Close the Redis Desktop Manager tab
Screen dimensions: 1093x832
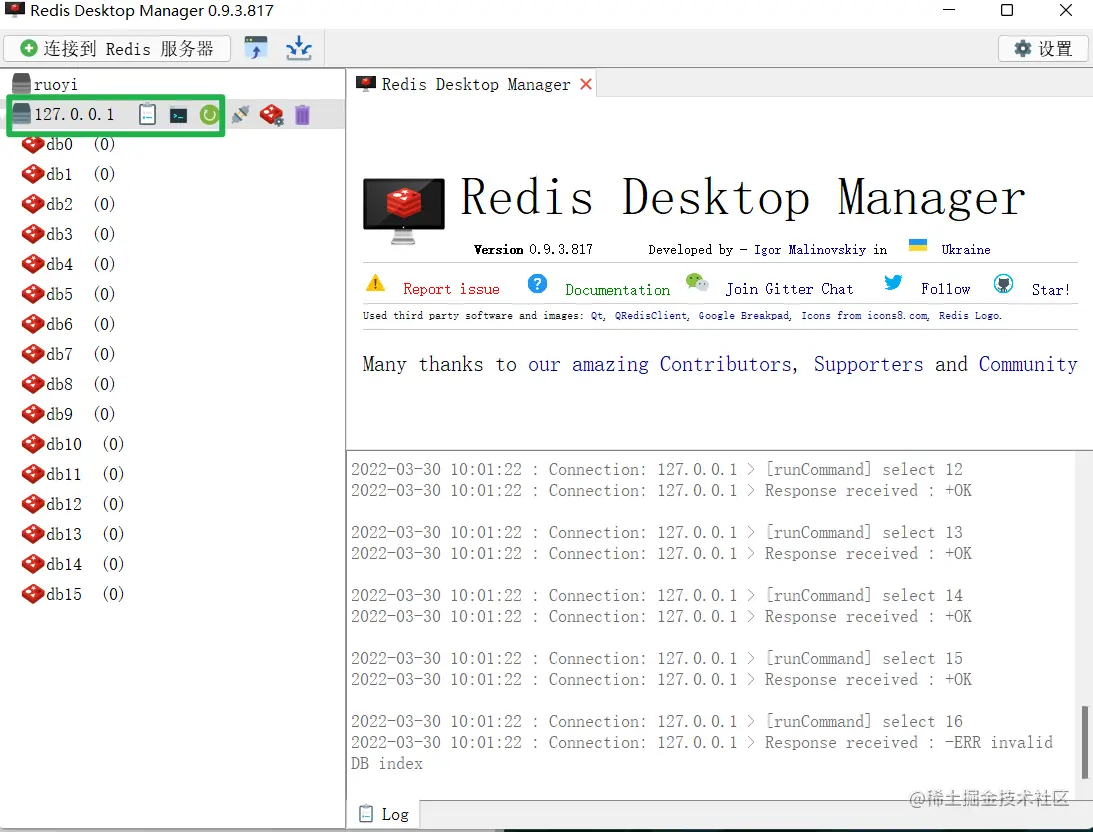click(586, 84)
